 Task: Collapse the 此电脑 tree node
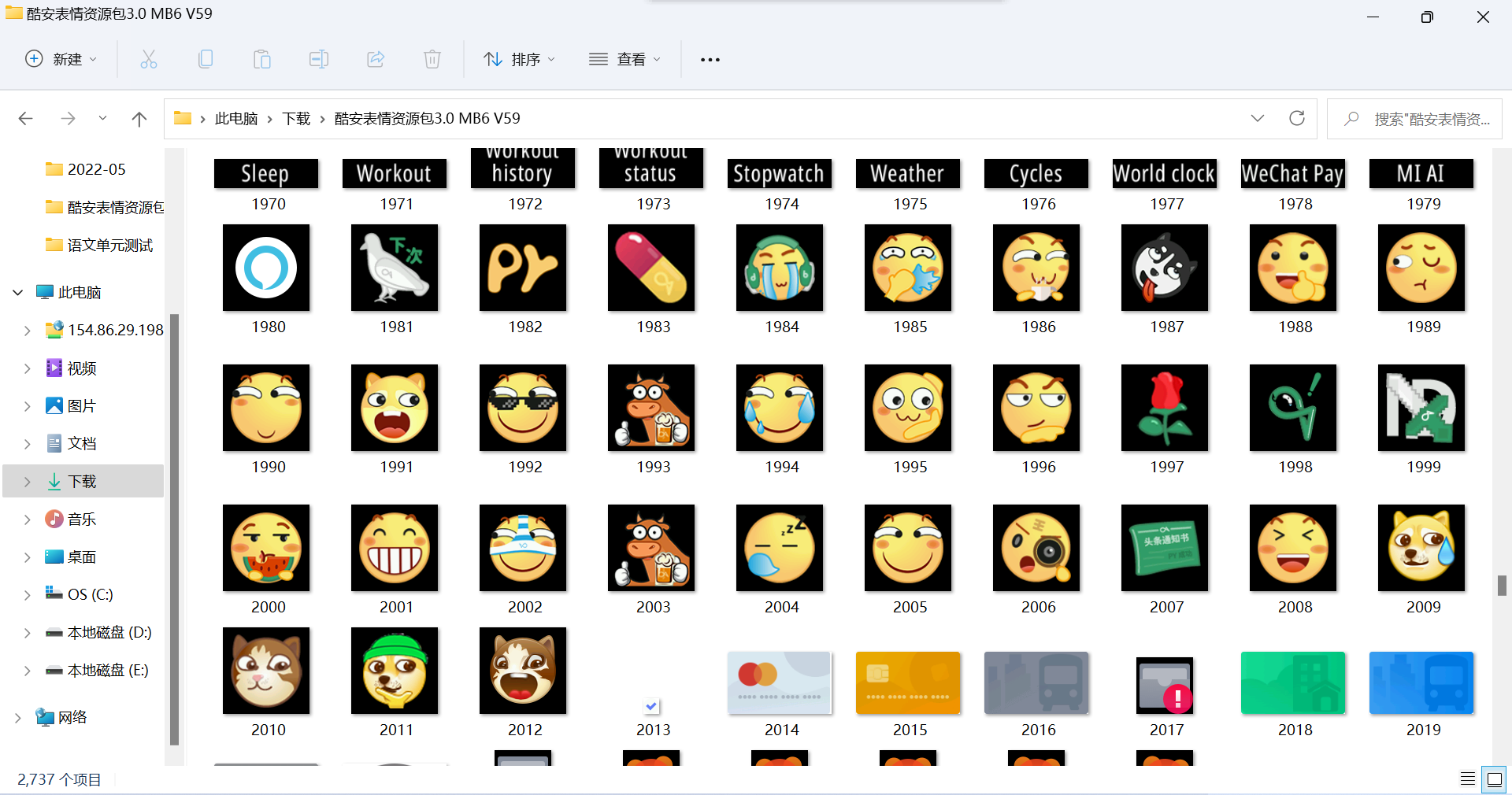pyautogui.click(x=18, y=293)
